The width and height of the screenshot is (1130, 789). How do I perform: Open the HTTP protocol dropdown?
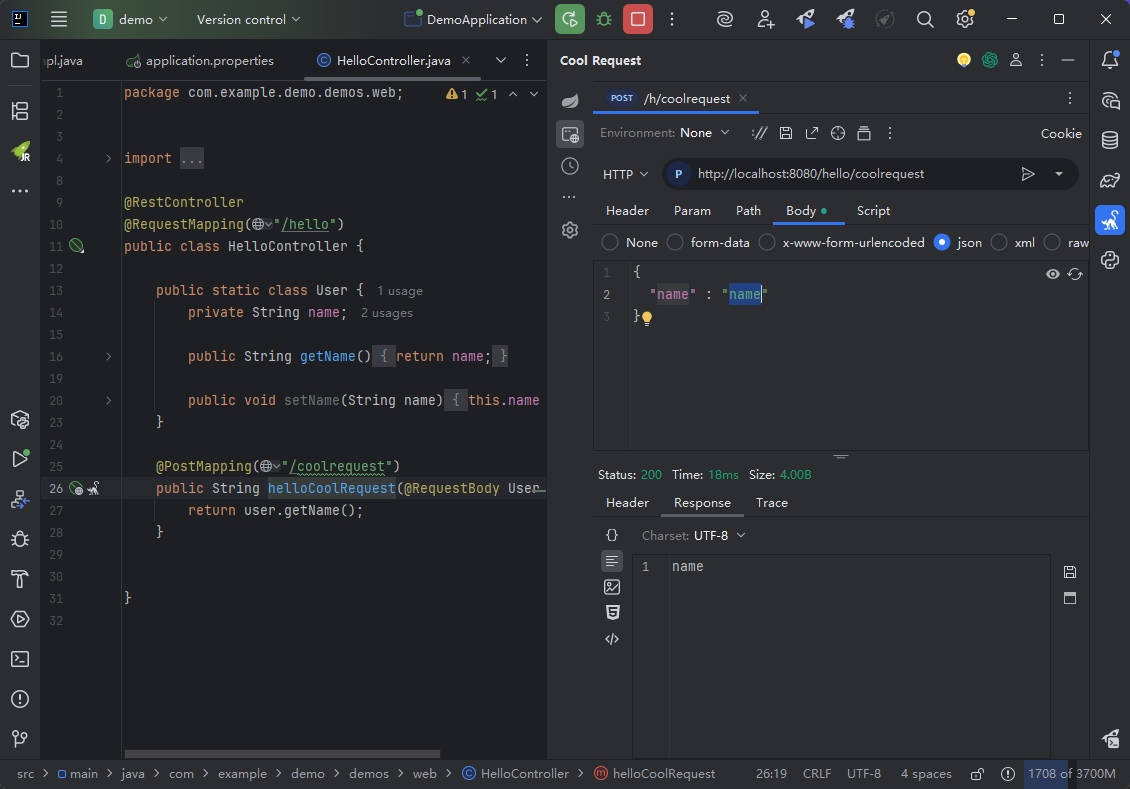625,174
